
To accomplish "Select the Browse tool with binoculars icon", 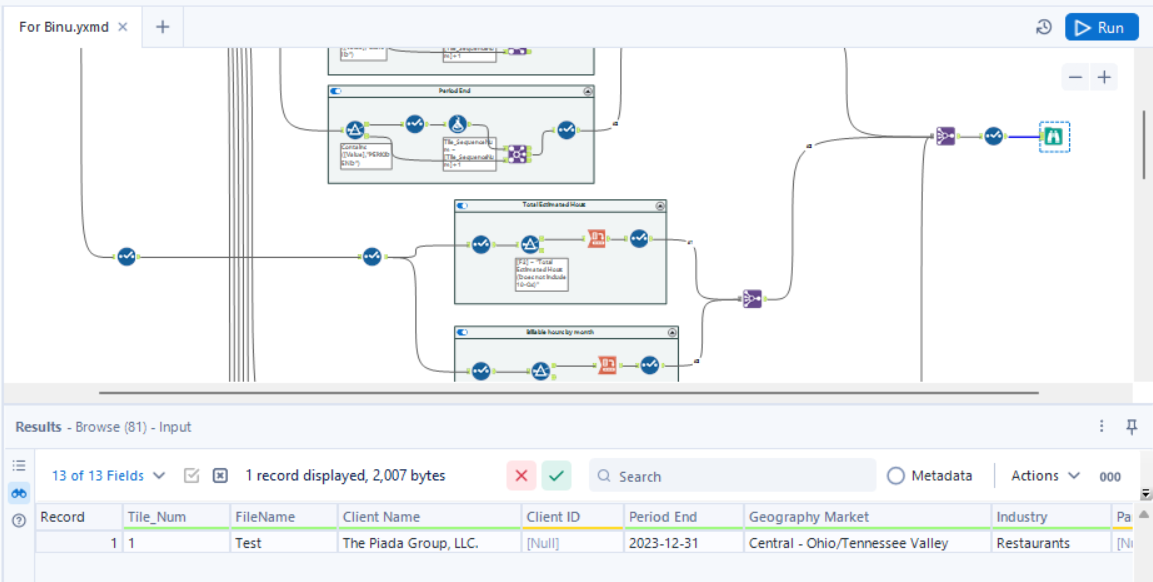I will [x=1054, y=136].
